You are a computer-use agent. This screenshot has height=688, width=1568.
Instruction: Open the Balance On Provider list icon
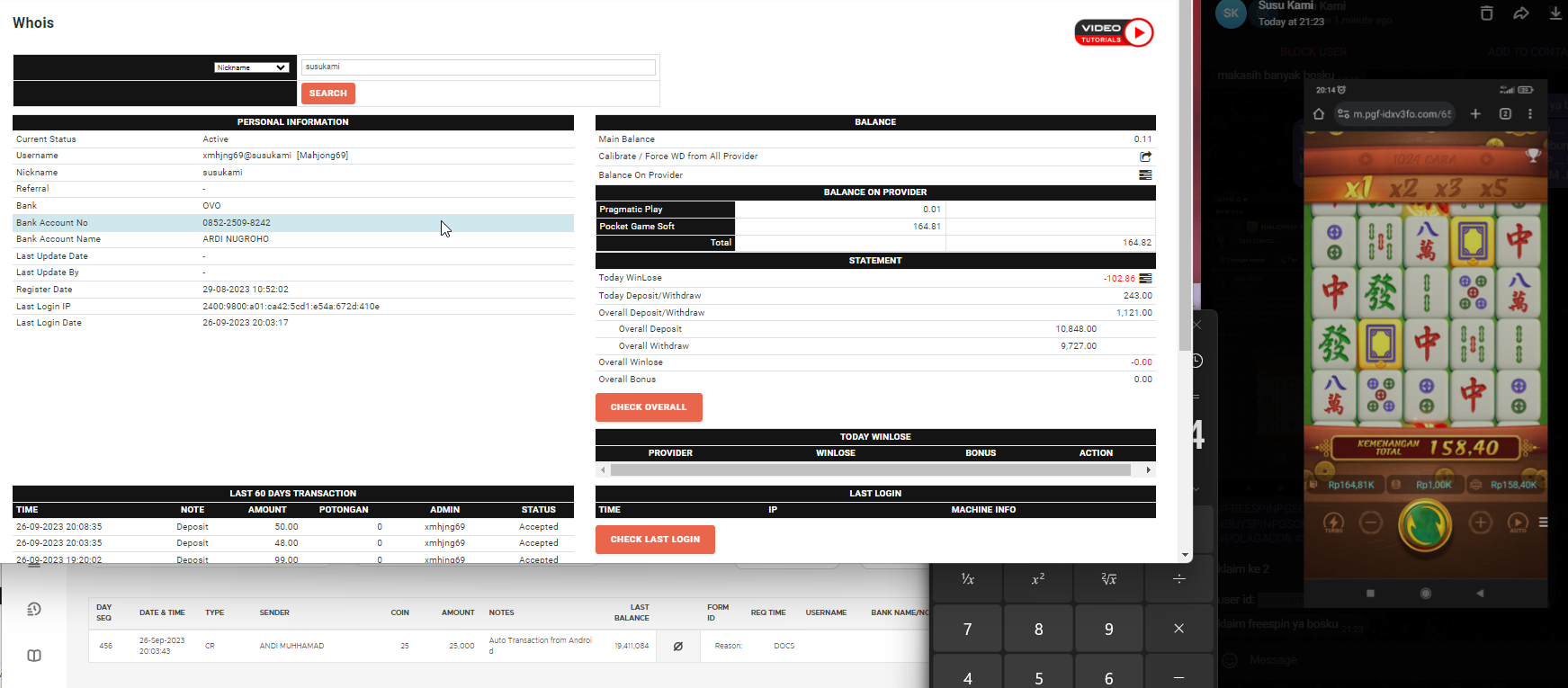pos(1145,175)
